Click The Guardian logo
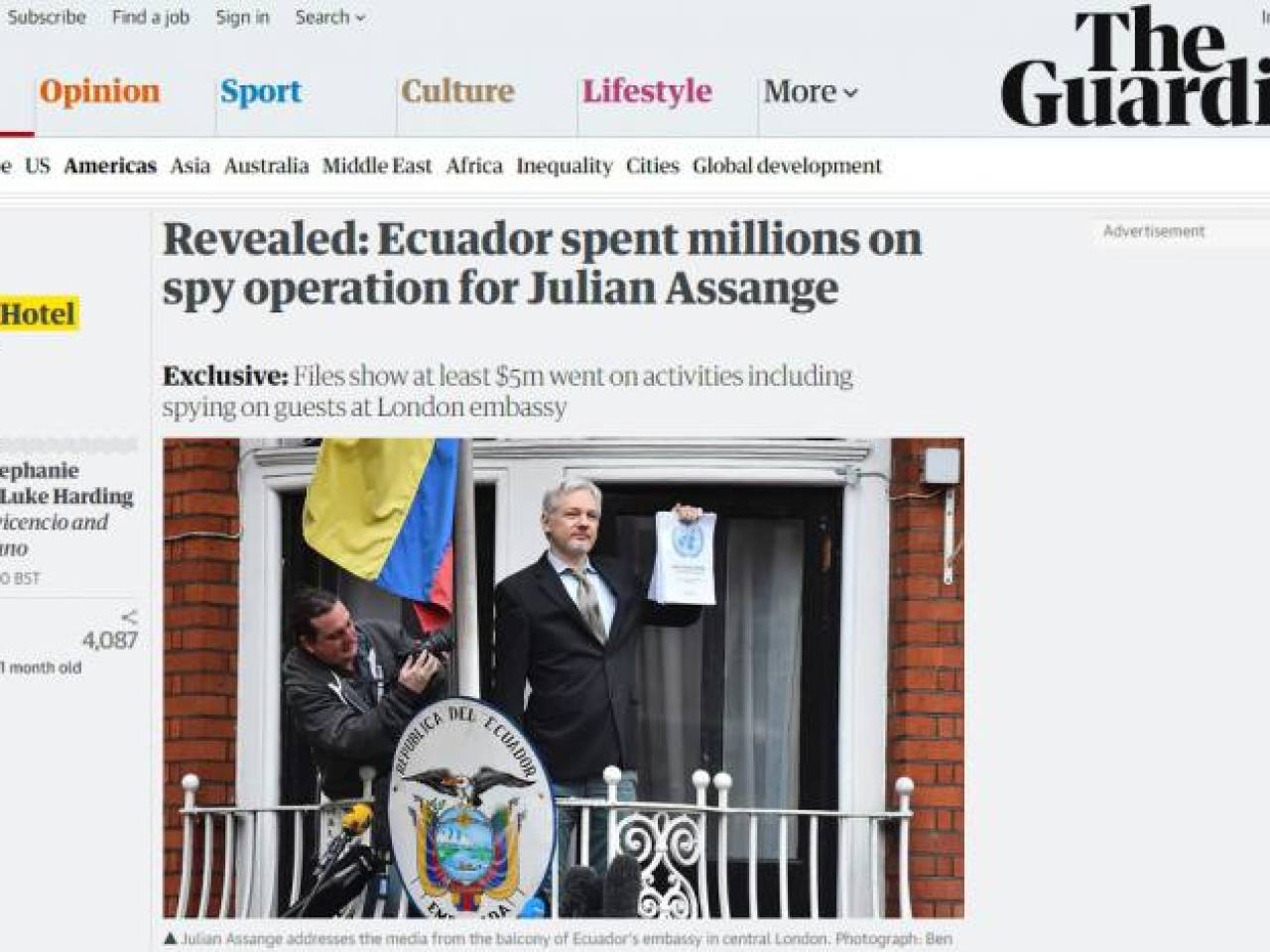This screenshot has width=1270, height=952. click(1135, 67)
